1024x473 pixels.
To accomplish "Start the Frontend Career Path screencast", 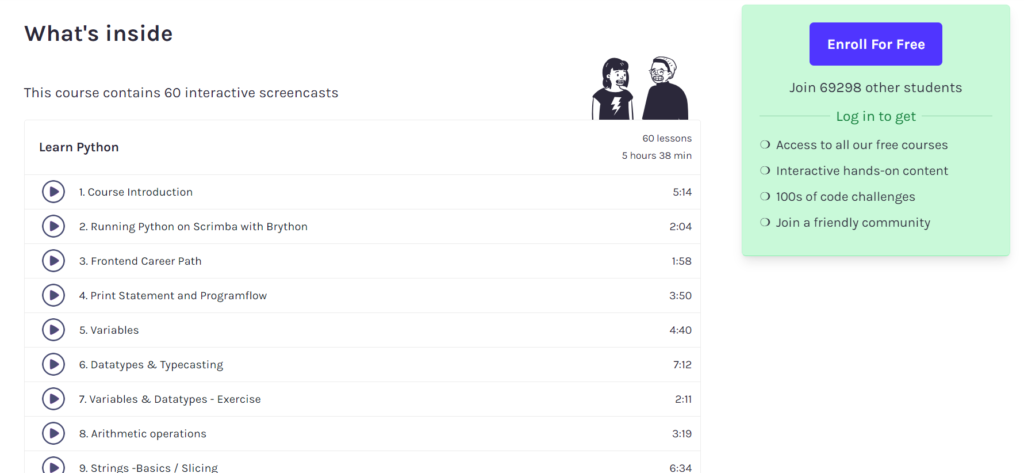I will point(54,261).
